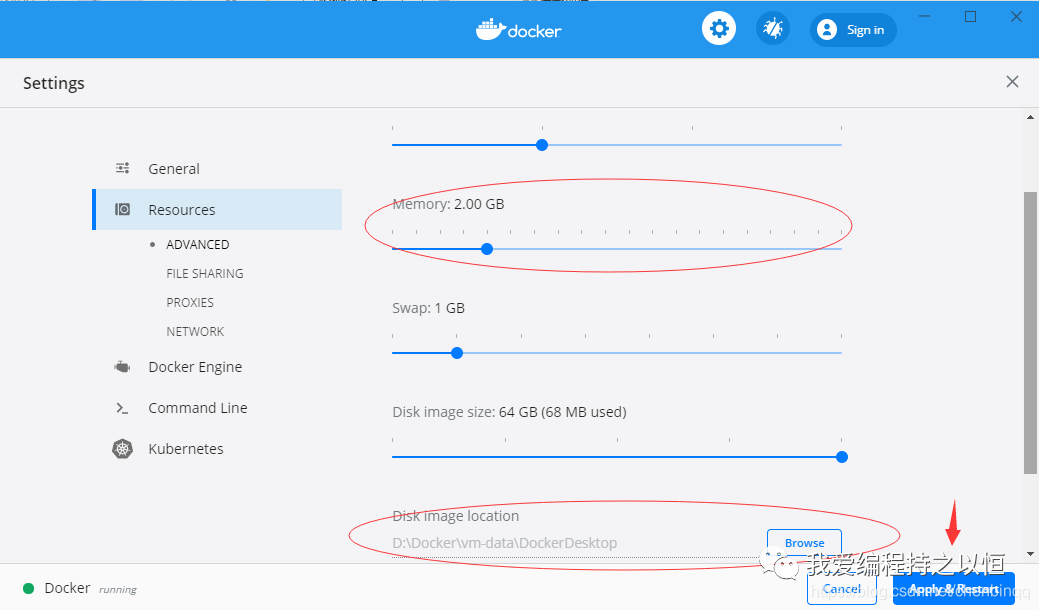
Task: Click the Docker Engine icon
Action: (x=122, y=366)
